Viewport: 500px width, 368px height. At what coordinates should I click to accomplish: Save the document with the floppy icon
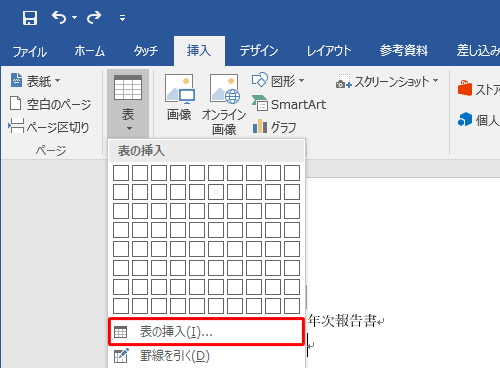pyautogui.click(x=30, y=17)
